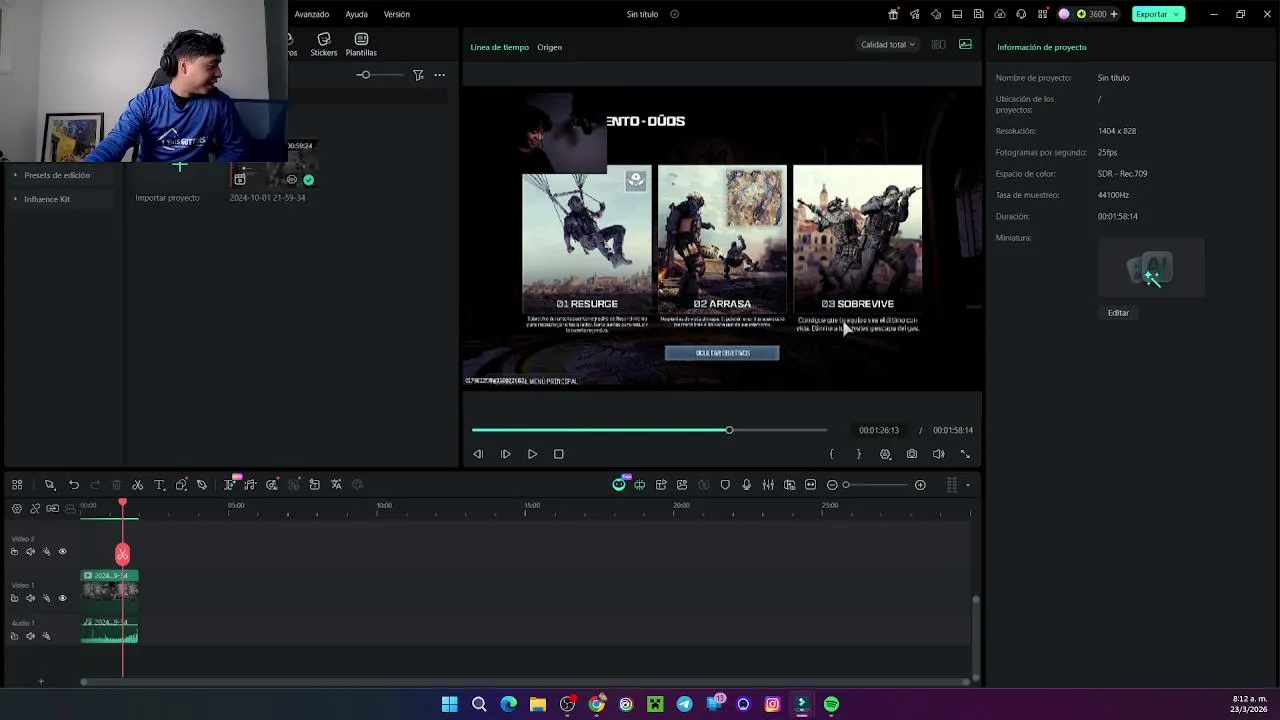The image size is (1280, 720).
Task: Switch to the Stickers tab
Action: (324, 45)
